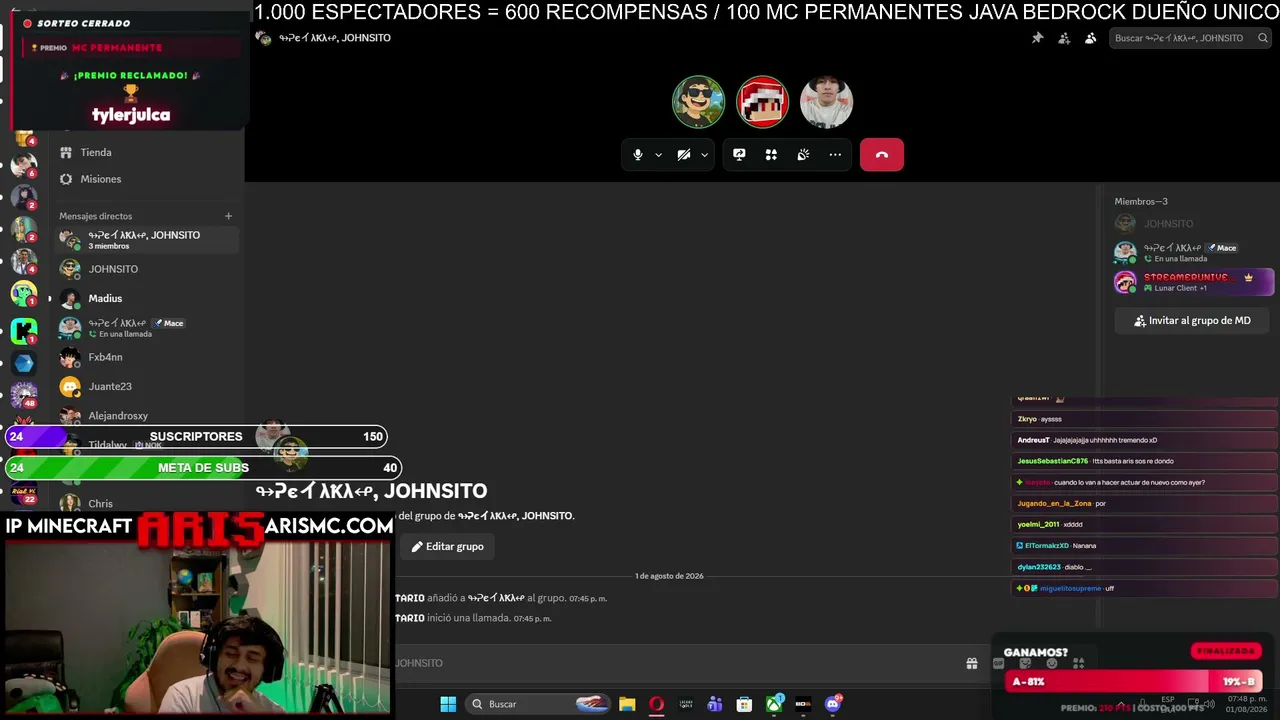Focus the conversation search field
The image size is (1280, 720).
click(x=1190, y=38)
